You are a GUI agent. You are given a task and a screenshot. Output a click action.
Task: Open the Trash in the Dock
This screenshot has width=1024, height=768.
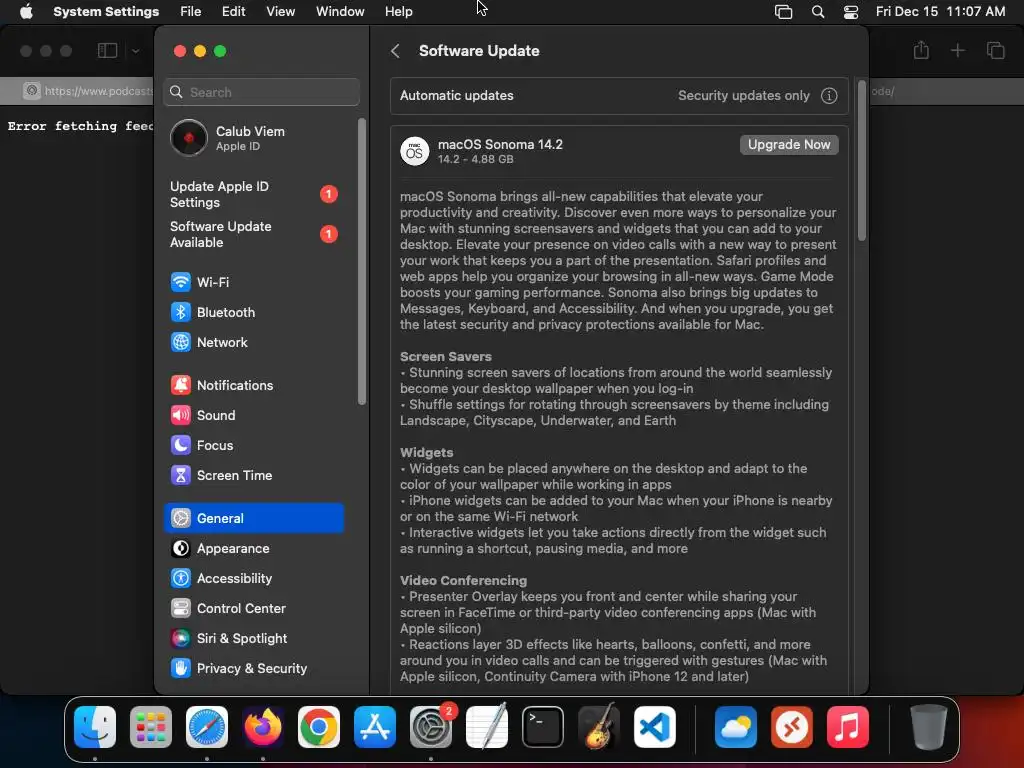(x=928, y=726)
